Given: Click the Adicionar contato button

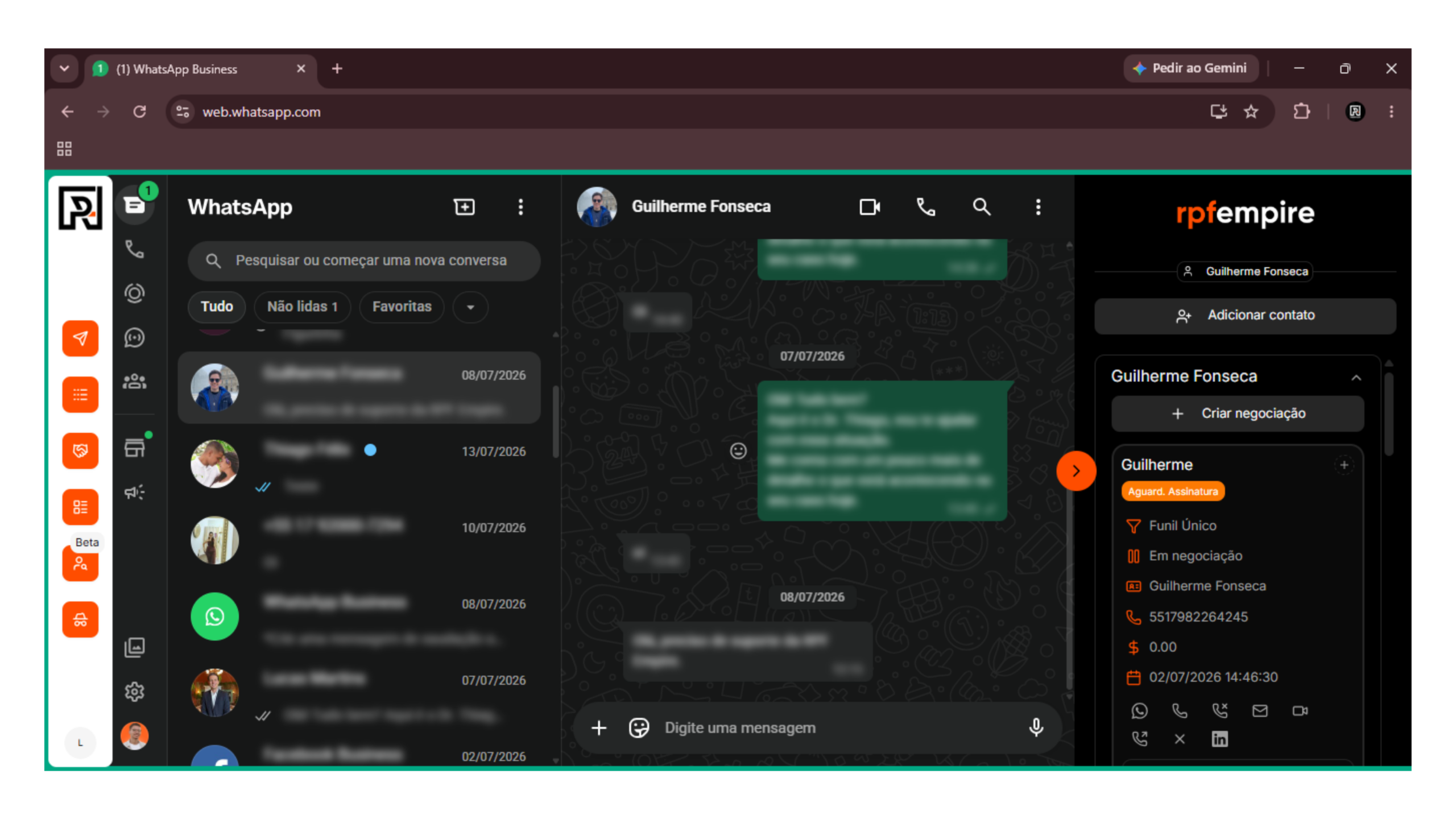Looking at the screenshot, I should 1245,316.
